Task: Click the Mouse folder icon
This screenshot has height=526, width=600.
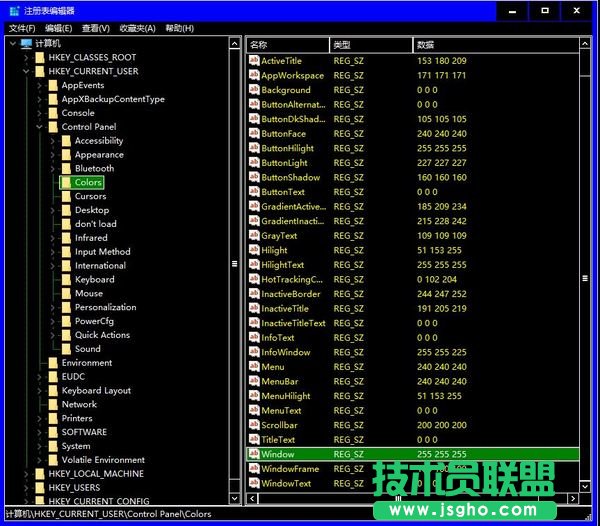Action: coord(66,293)
